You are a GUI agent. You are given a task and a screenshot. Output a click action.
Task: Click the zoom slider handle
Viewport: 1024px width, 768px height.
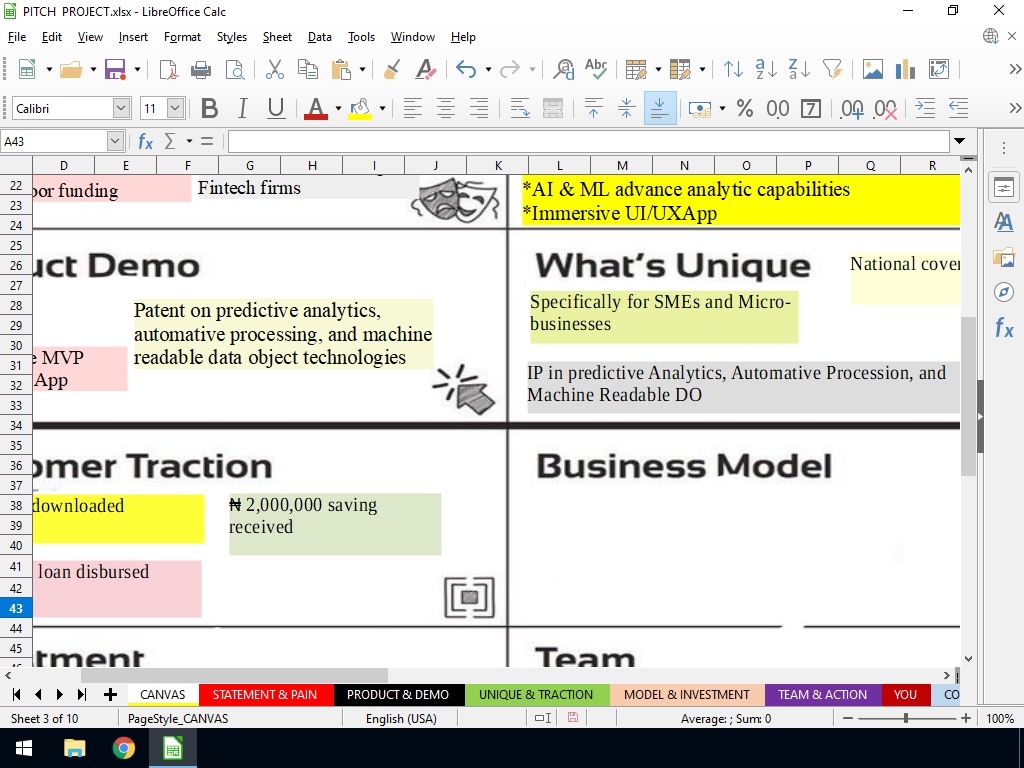click(906, 718)
